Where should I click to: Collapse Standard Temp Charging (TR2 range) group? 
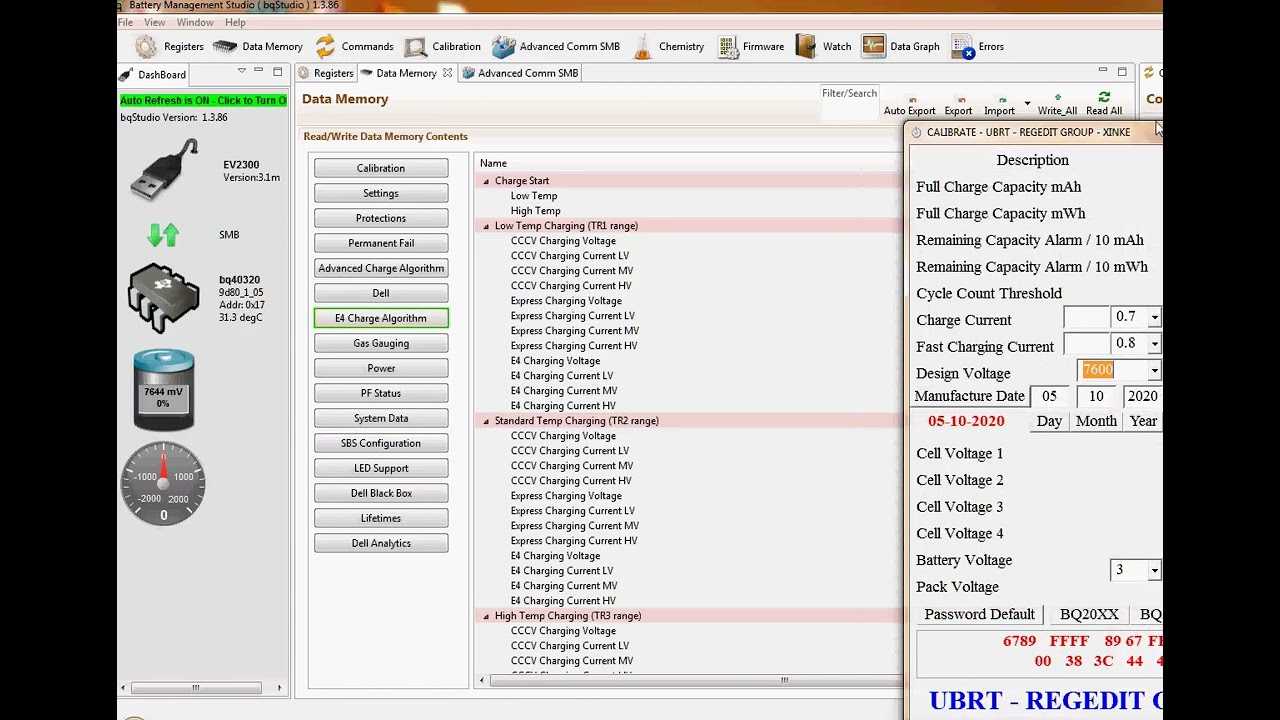pyautogui.click(x=486, y=421)
